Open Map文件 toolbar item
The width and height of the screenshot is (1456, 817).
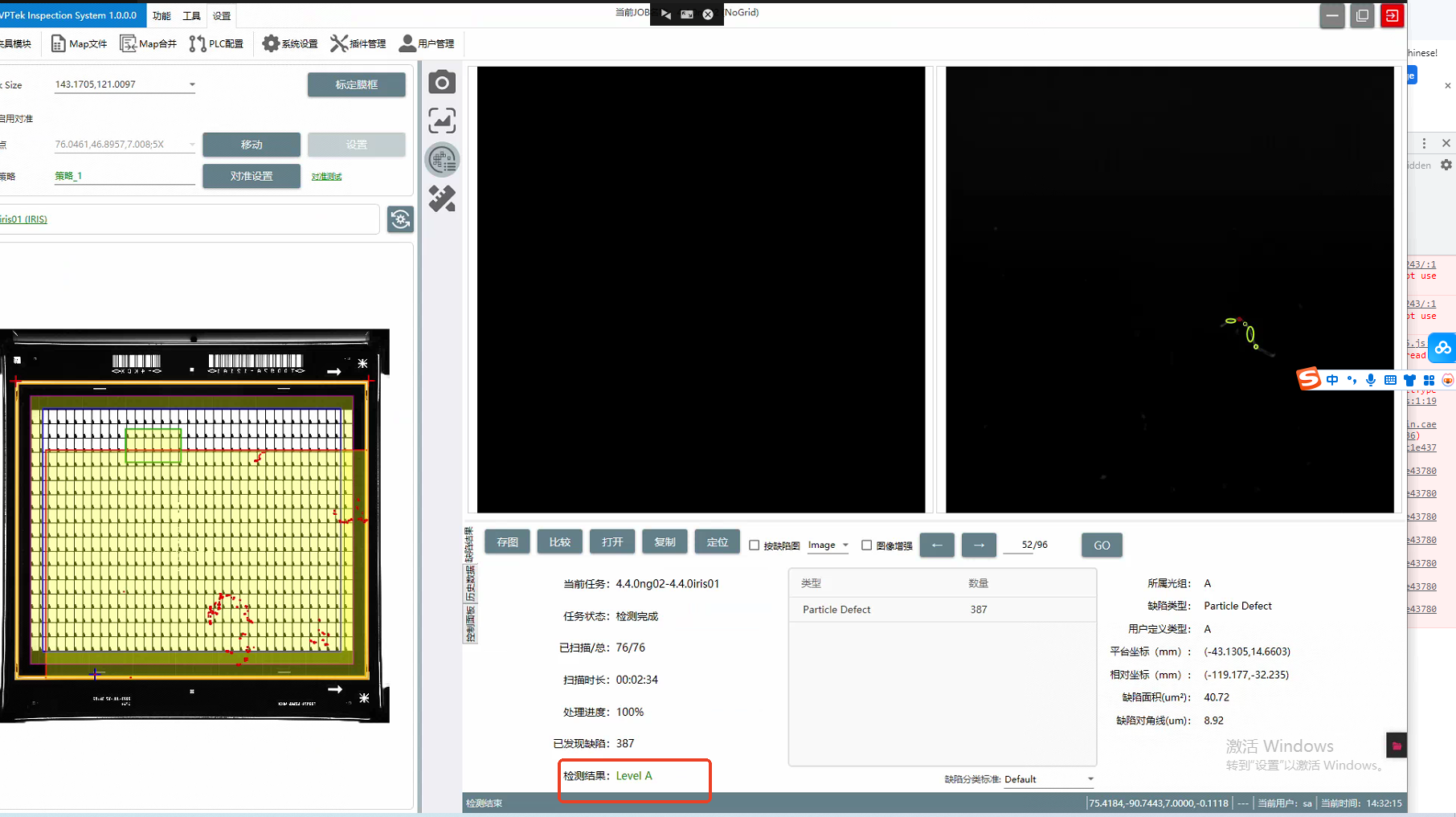pos(79,43)
